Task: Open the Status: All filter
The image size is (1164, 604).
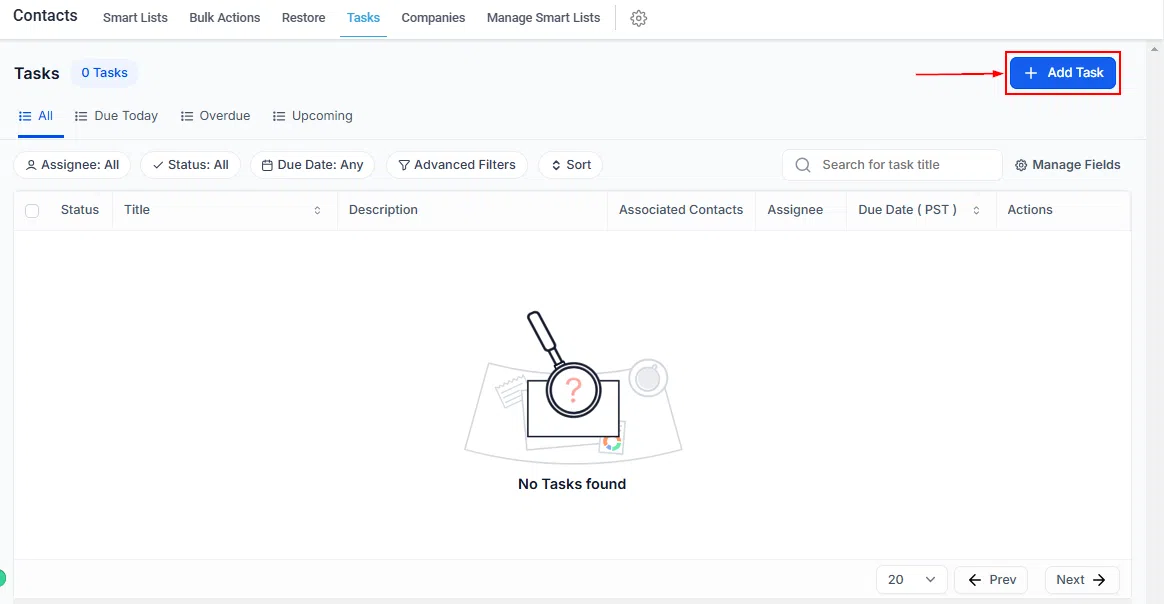Action: pos(190,165)
